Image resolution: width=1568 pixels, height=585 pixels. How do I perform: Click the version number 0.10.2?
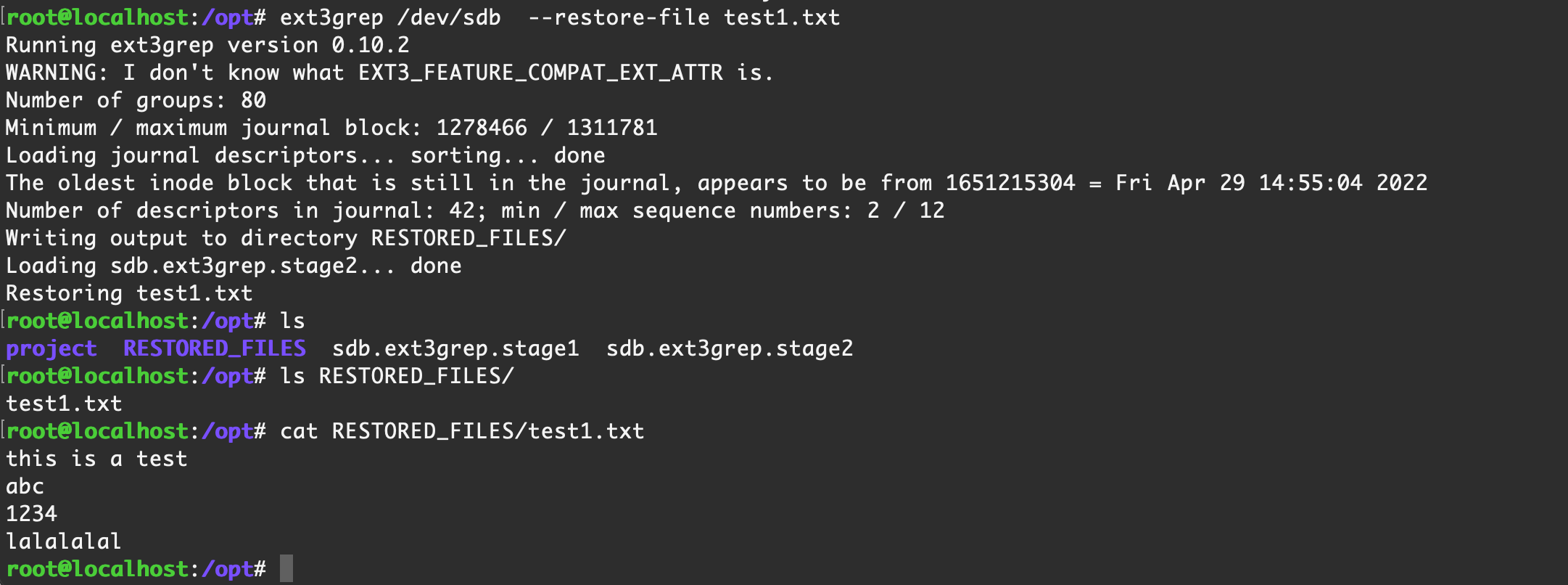coord(371,45)
